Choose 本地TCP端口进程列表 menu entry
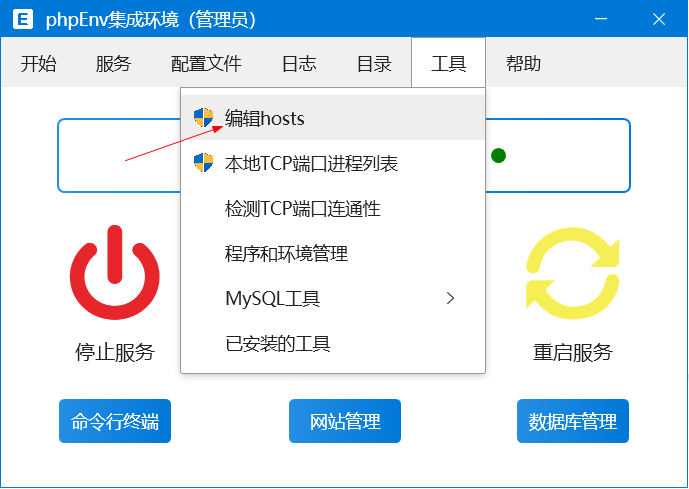 333,163
